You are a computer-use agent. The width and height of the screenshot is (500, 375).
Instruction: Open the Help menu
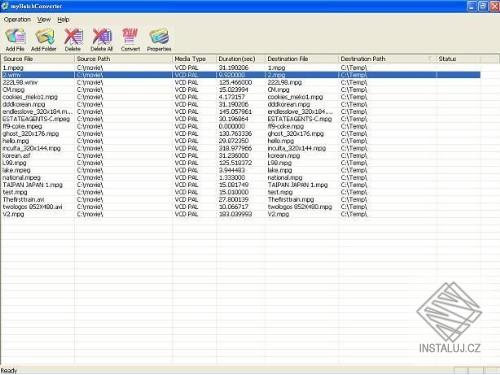63,20
